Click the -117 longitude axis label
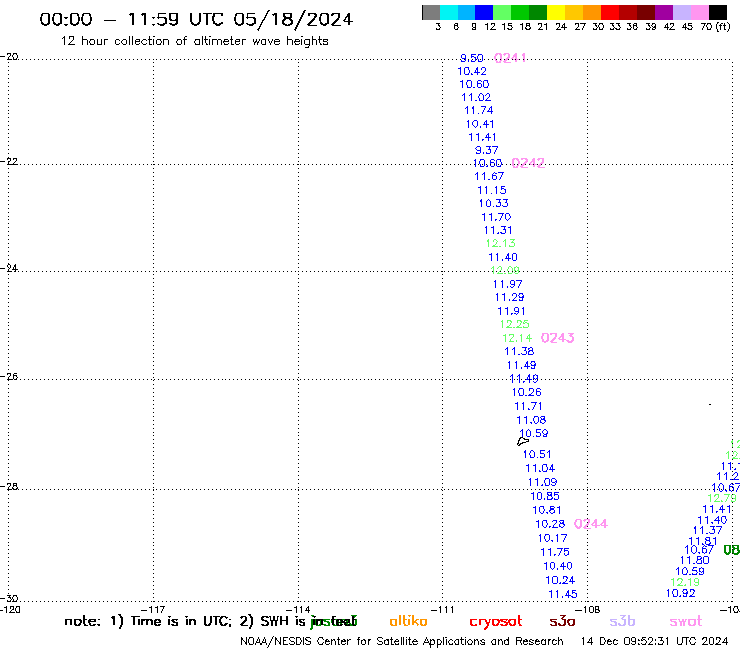 point(153,609)
